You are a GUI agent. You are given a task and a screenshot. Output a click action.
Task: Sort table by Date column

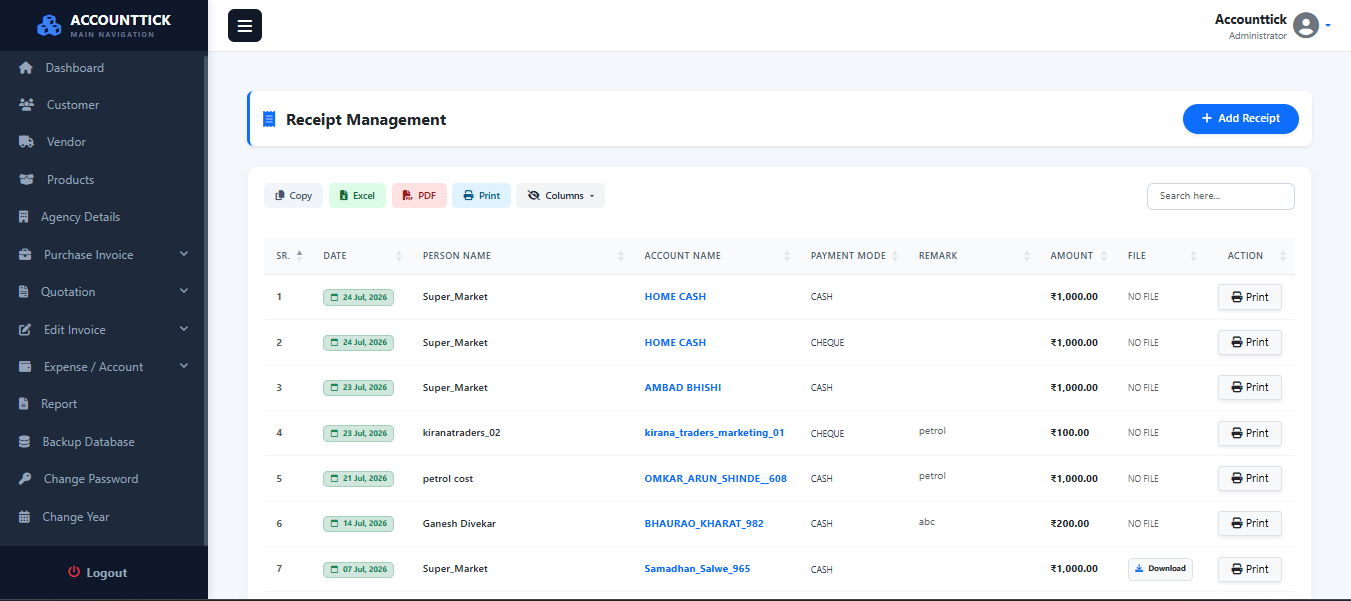click(361, 256)
